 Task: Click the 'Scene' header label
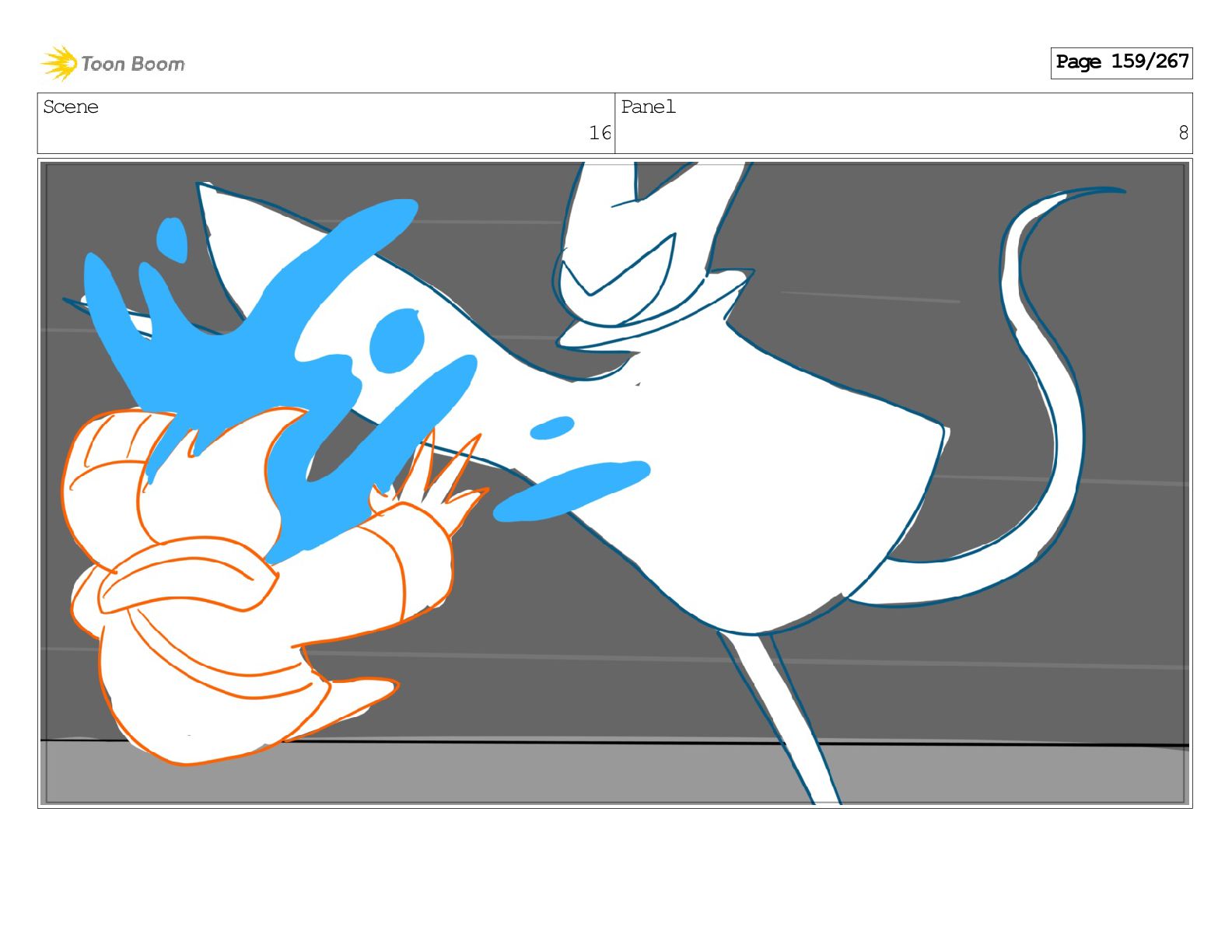point(71,107)
